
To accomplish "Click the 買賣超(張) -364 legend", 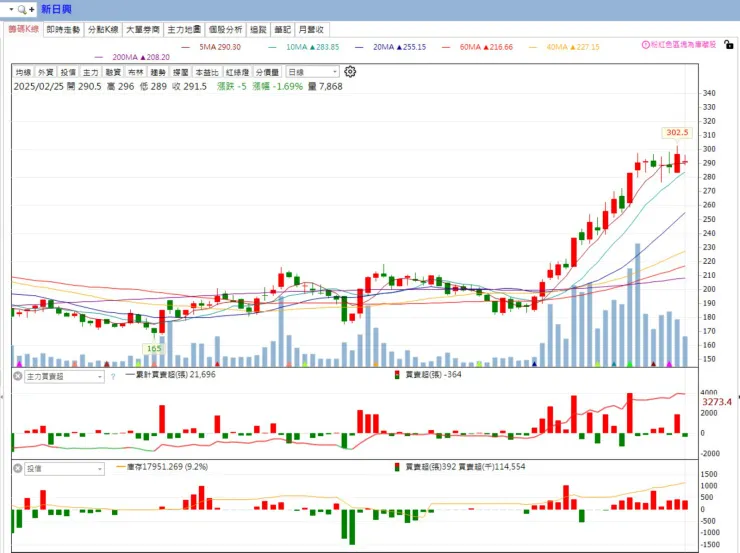I will 428,375.
